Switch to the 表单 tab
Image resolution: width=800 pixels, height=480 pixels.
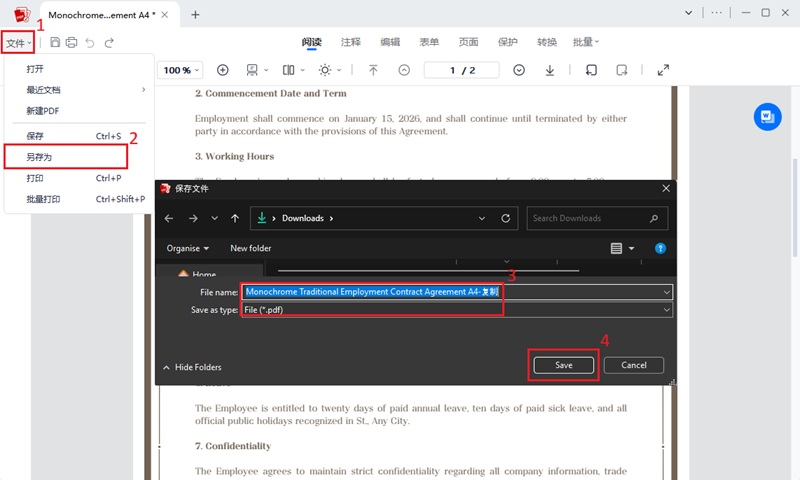click(x=429, y=42)
